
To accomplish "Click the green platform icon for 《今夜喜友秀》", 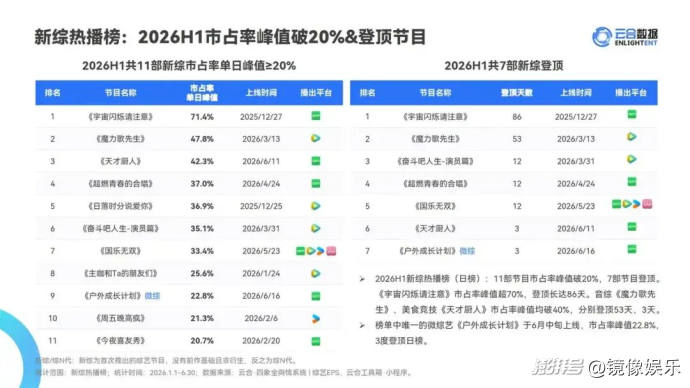I will (316, 341).
